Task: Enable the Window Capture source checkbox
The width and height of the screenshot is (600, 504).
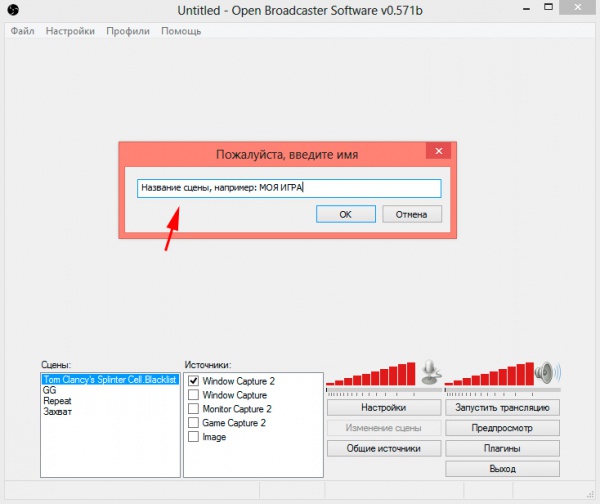Action: (x=193, y=395)
